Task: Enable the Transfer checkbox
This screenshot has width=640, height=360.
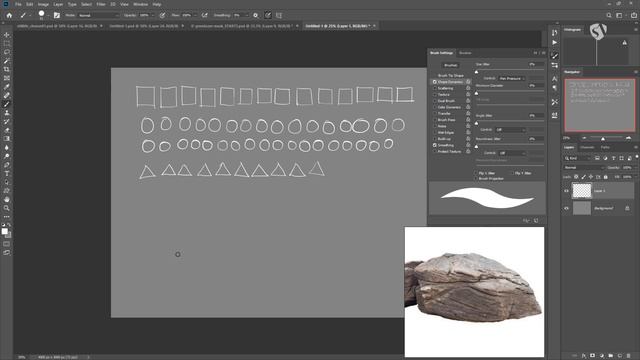Action: tap(435, 113)
